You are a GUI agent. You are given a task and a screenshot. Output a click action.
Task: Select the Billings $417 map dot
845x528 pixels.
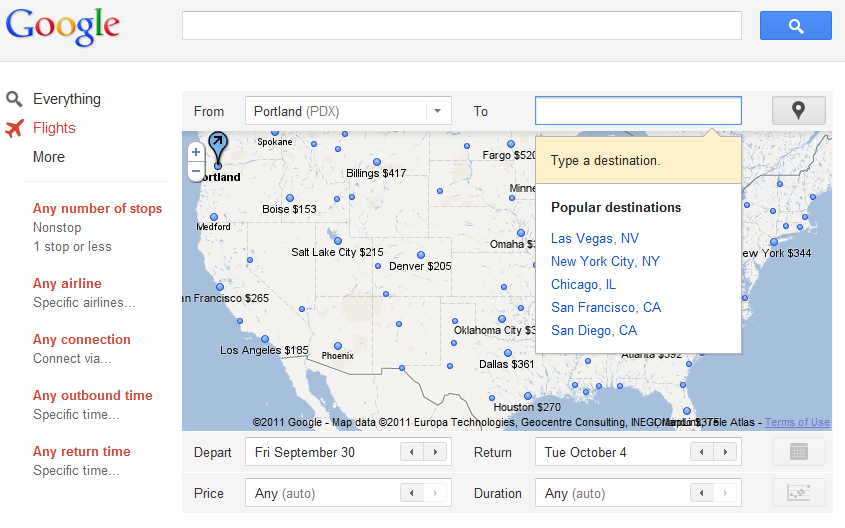377,162
